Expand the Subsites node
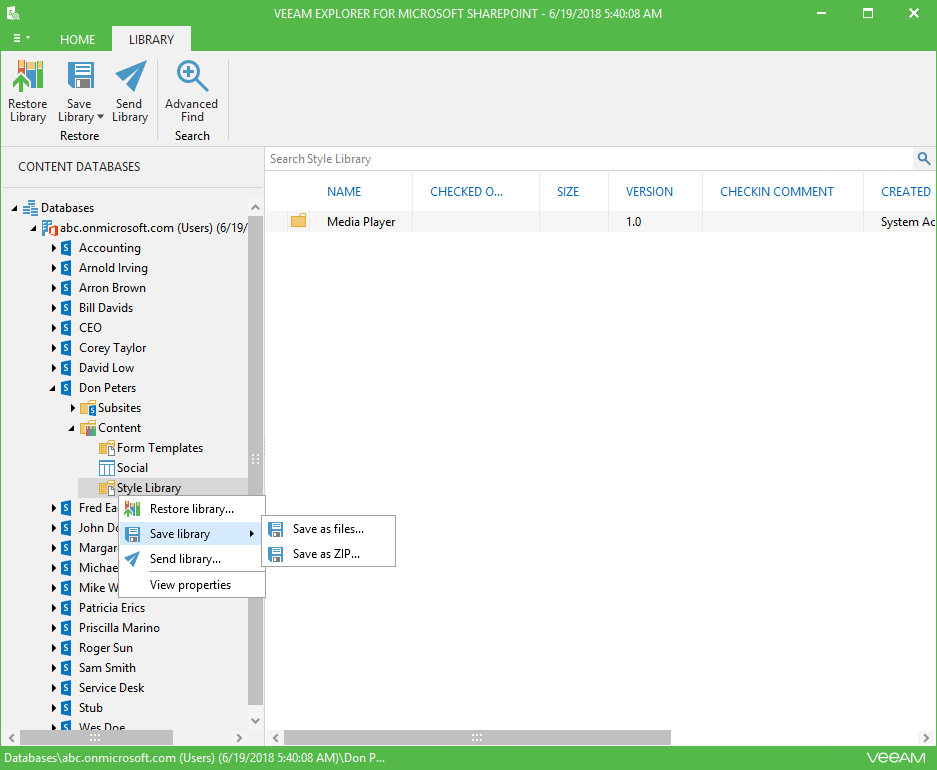Image resolution: width=937 pixels, height=770 pixels. (72, 408)
